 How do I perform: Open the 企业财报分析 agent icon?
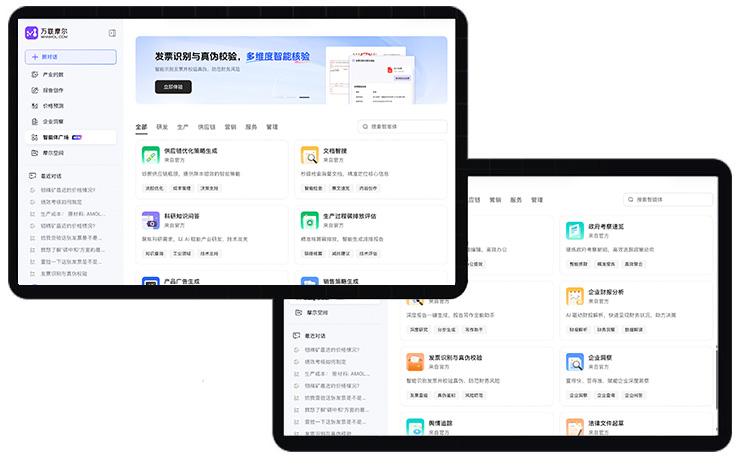click(574, 296)
